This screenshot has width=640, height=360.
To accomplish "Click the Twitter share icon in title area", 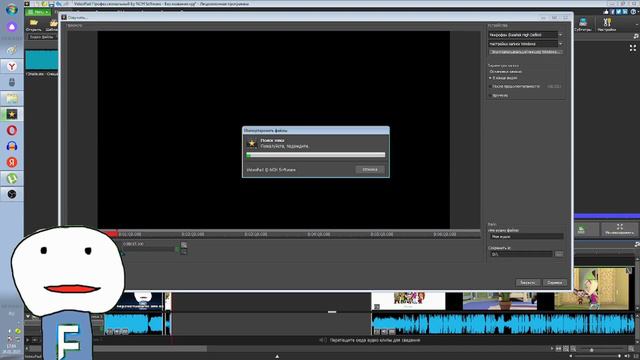I will click(619, 12).
